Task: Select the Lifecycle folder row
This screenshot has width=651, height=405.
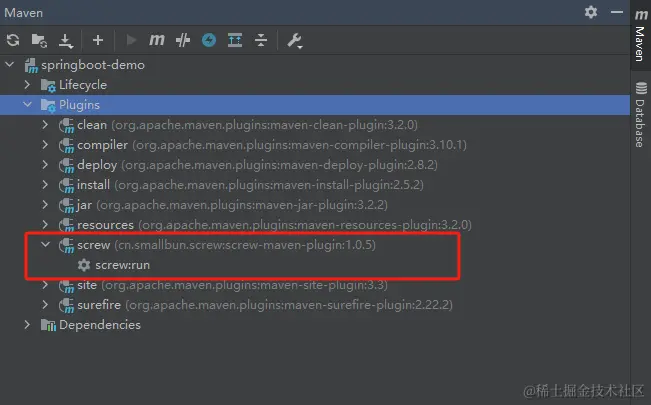Action: 315,84
